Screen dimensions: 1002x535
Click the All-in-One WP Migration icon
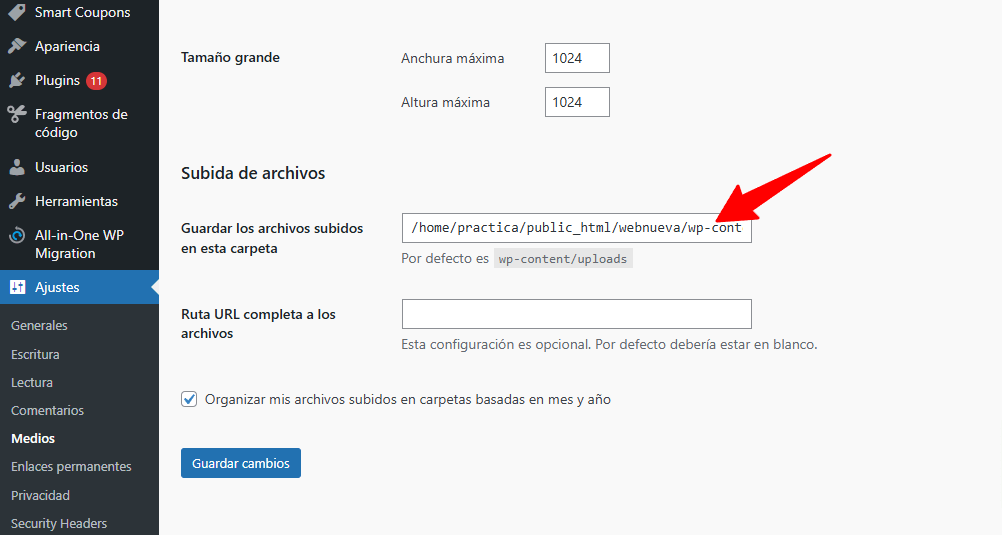[x=17, y=235]
